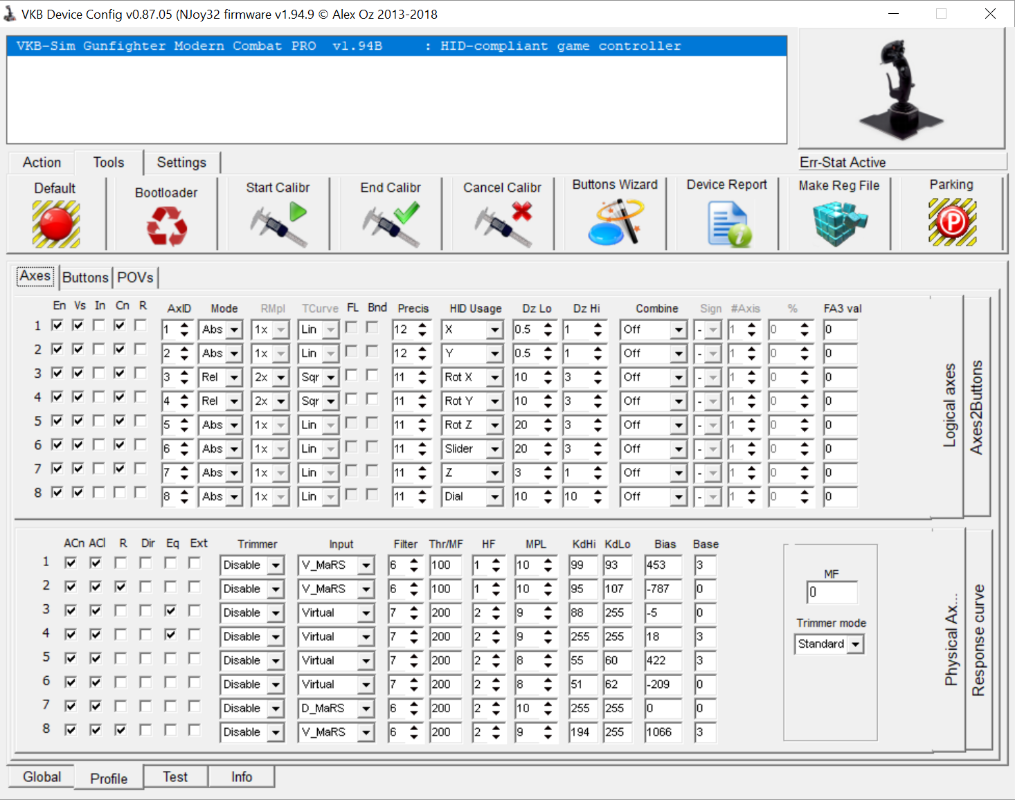Image resolution: width=1015 pixels, height=800 pixels.
Task: Click the KdLo field showing 107
Action: pos(618,588)
